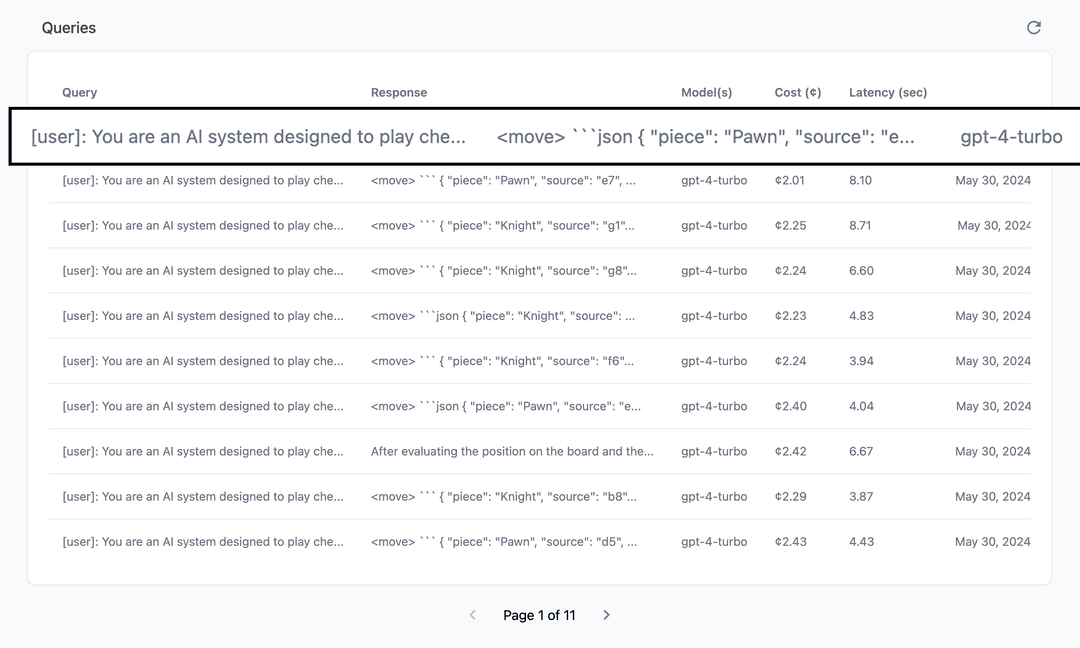Open the Knight source b8 response
Viewport: 1080px width, 648px height.
[x=503, y=496]
